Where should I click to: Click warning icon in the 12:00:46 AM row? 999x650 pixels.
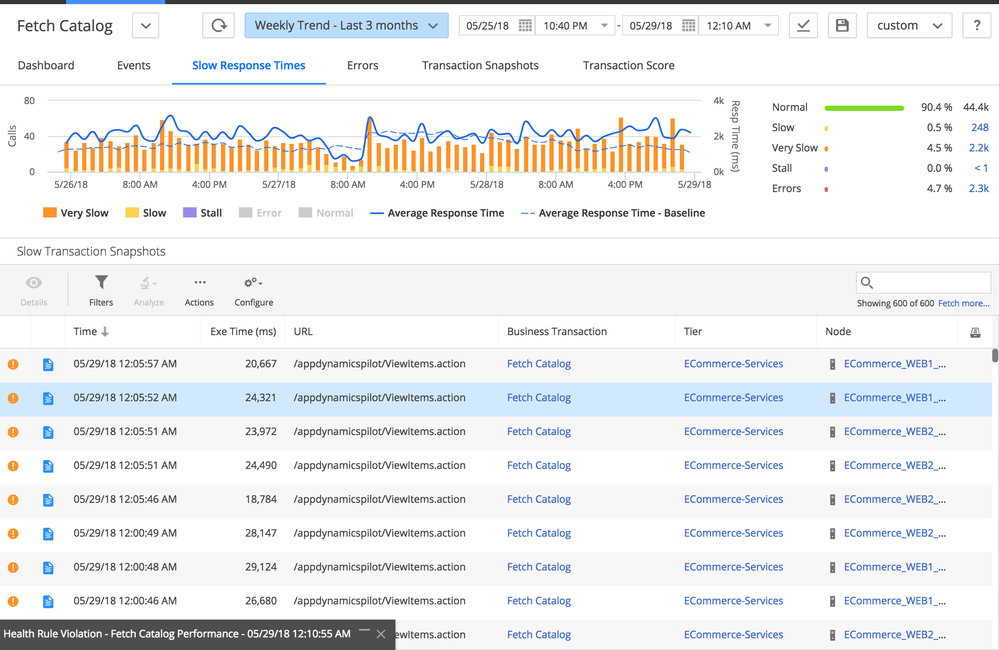(13, 602)
